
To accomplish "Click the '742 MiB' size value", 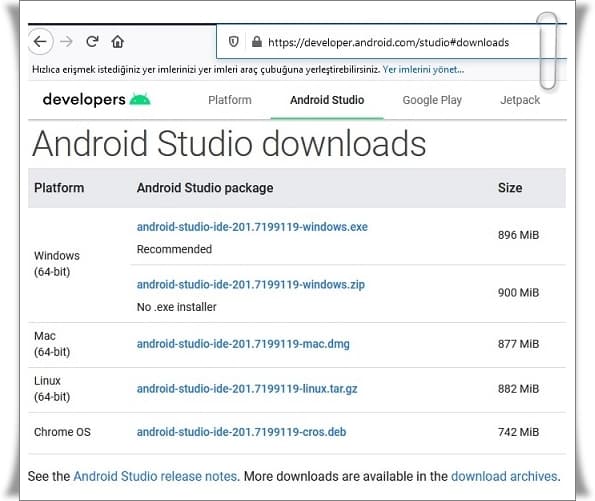I will (518, 432).
